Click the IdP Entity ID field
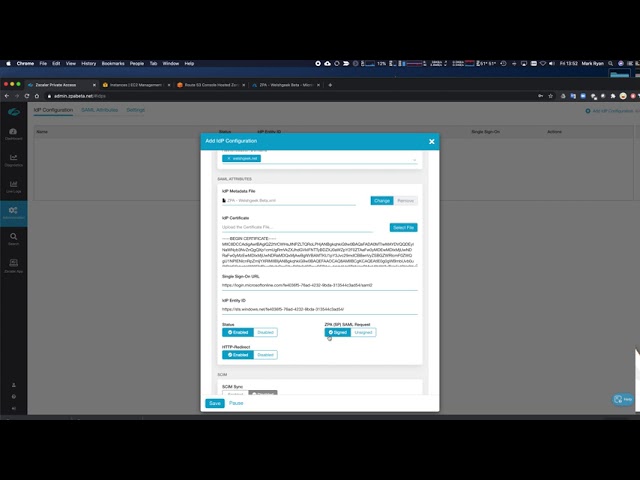 click(x=320, y=309)
